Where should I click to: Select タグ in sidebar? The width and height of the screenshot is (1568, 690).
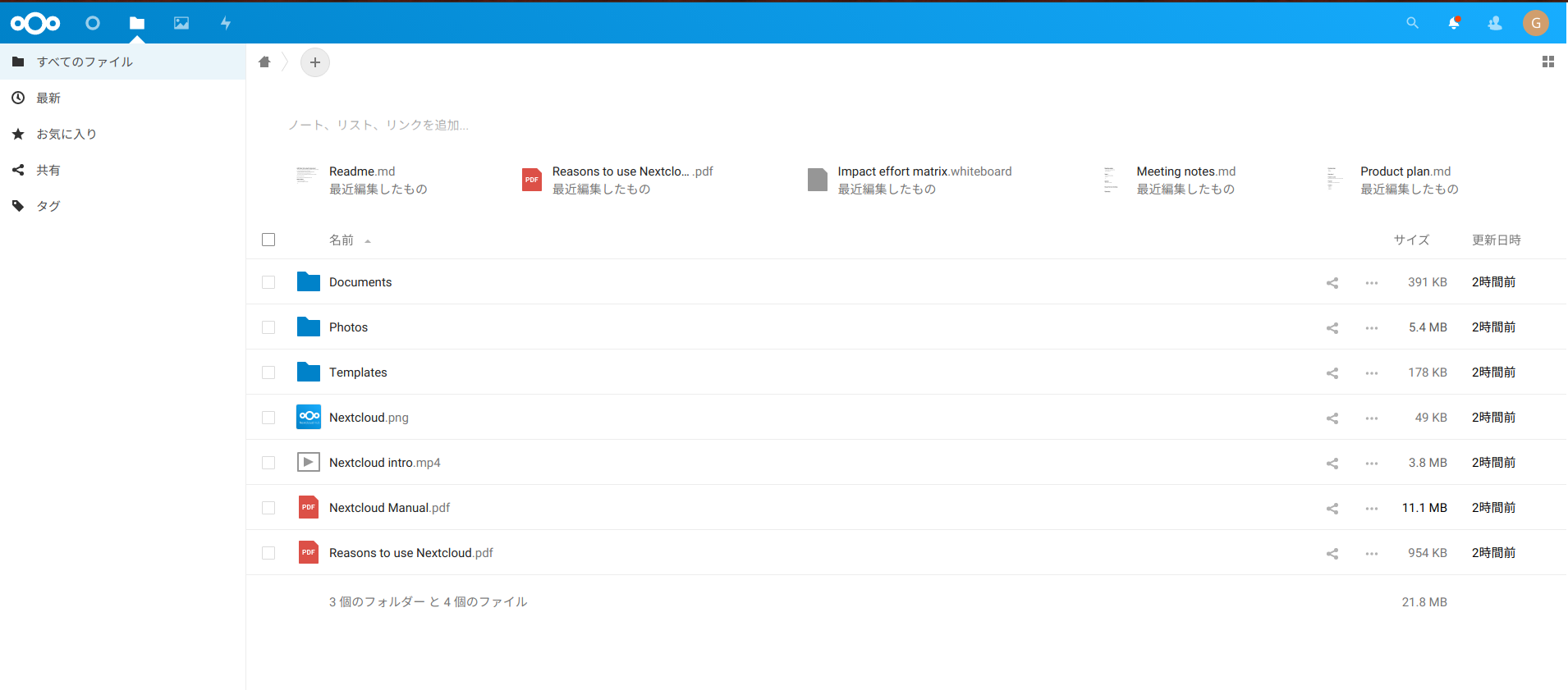coord(123,206)
